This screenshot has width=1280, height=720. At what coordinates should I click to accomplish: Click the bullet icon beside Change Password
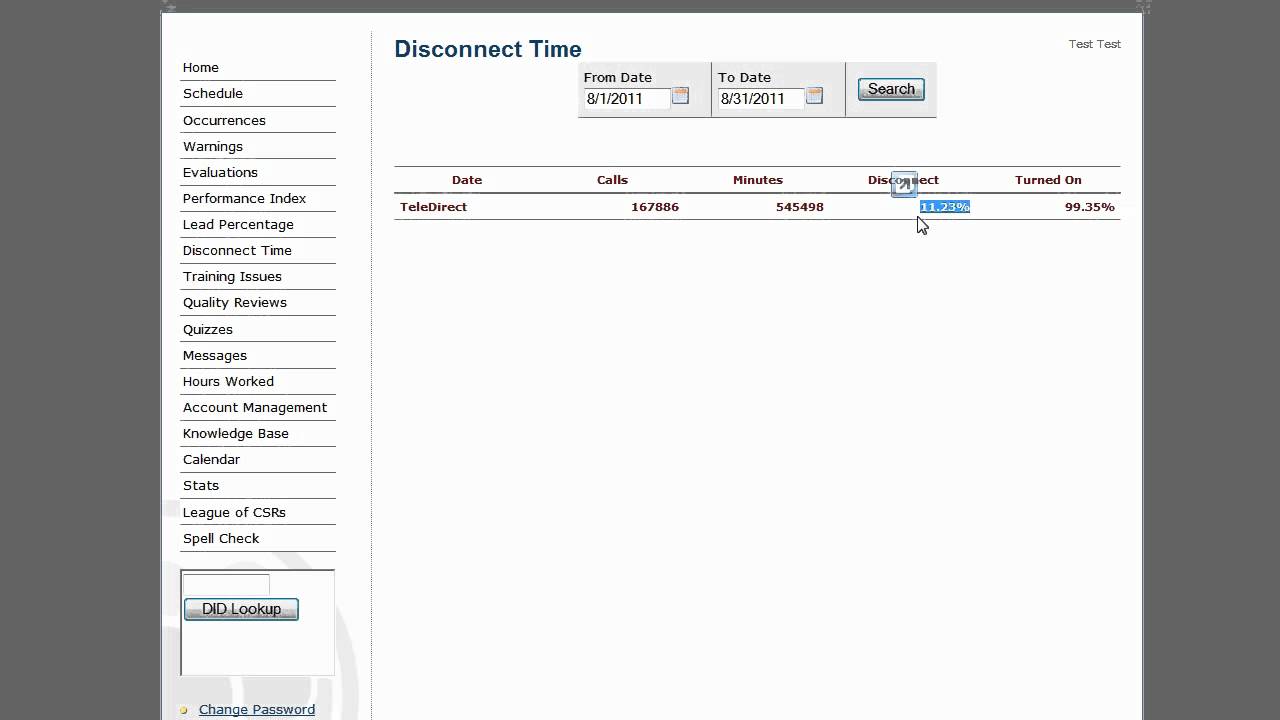183,711
